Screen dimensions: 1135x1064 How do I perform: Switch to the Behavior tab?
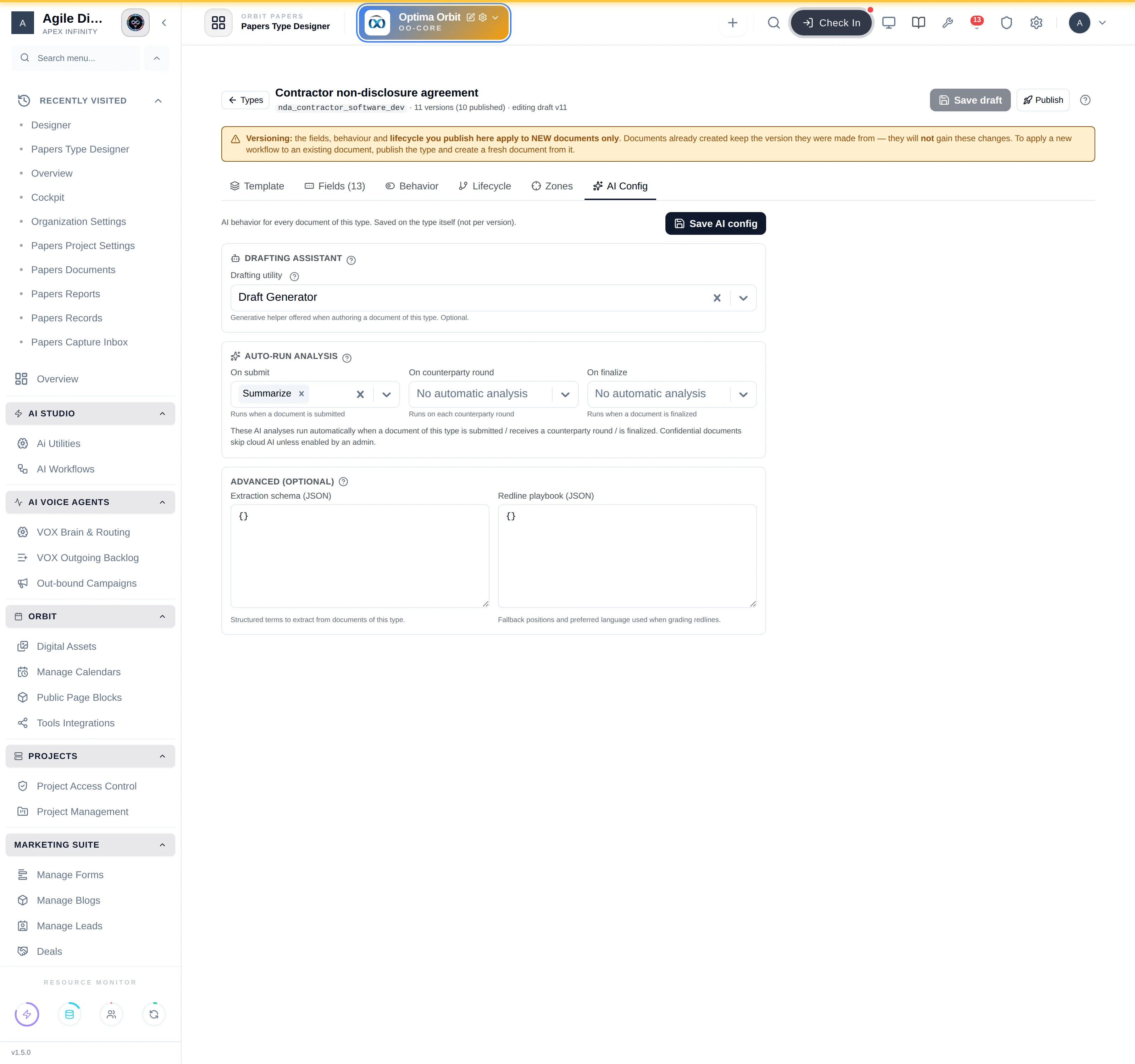tap(412, 186)
